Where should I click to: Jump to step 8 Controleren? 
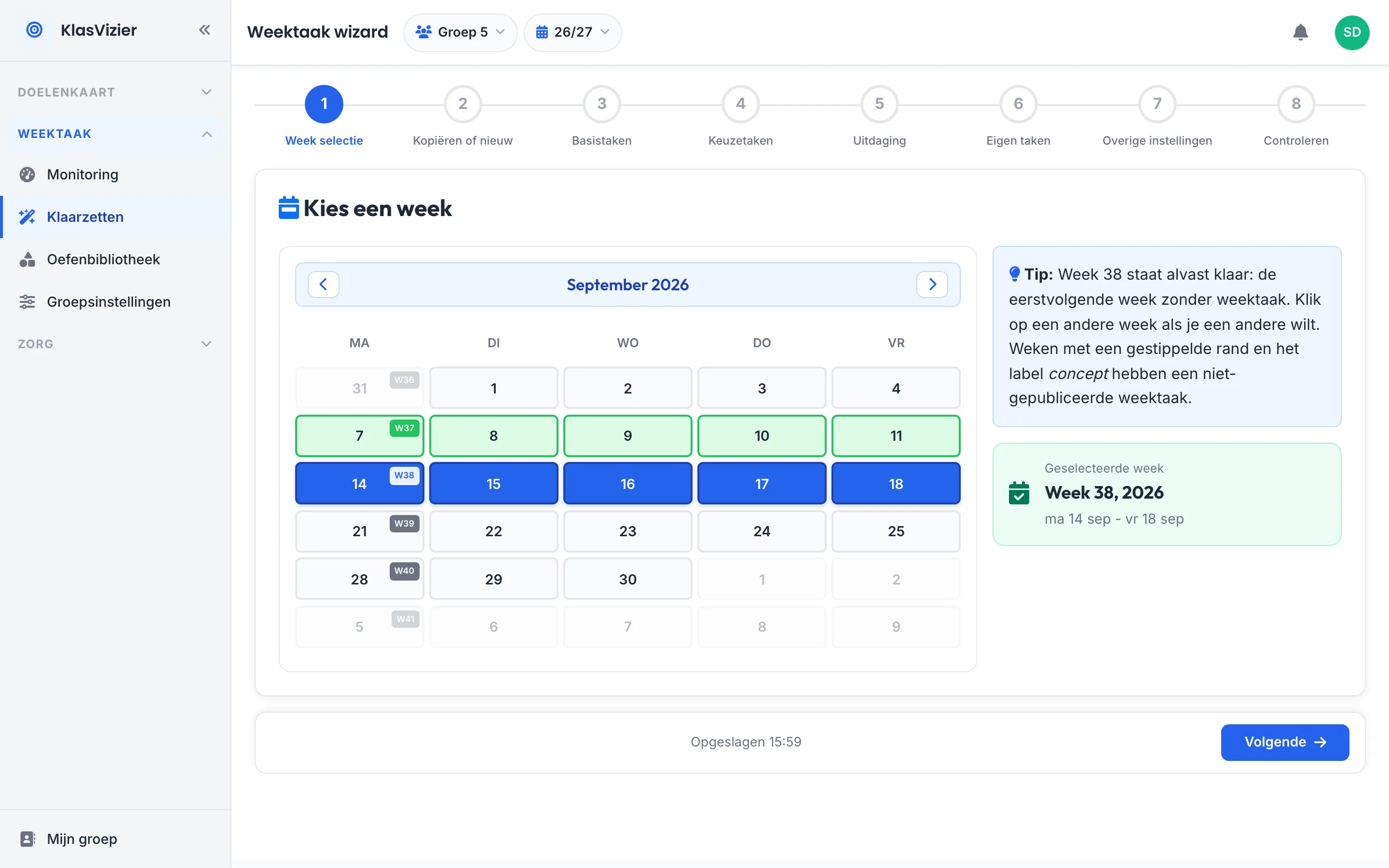tap(1296, 116)
